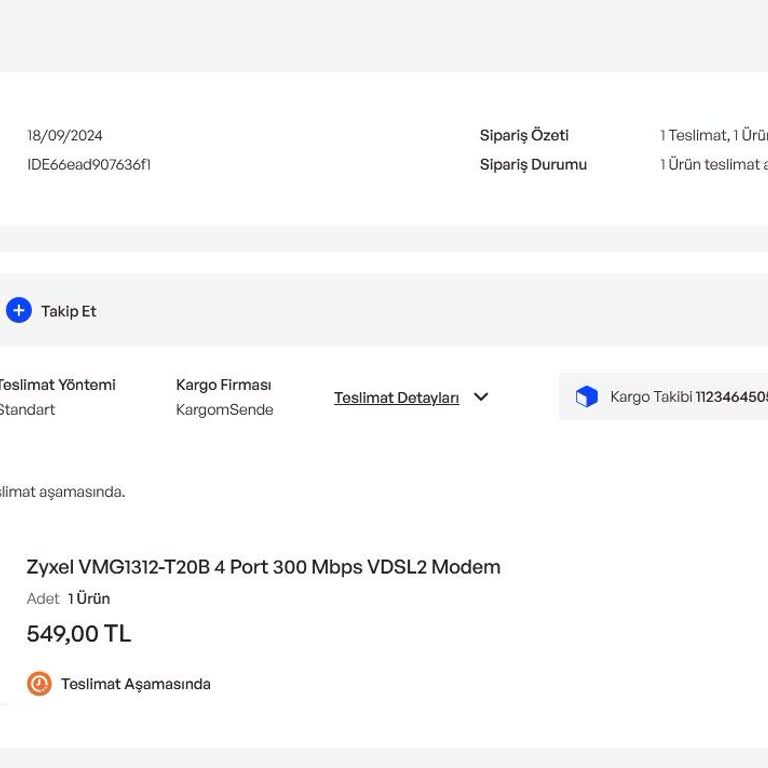Viewport: 768px width, 768px height.
Task: Select the order number IDE66ead907636f1
Action: point(89,165)
